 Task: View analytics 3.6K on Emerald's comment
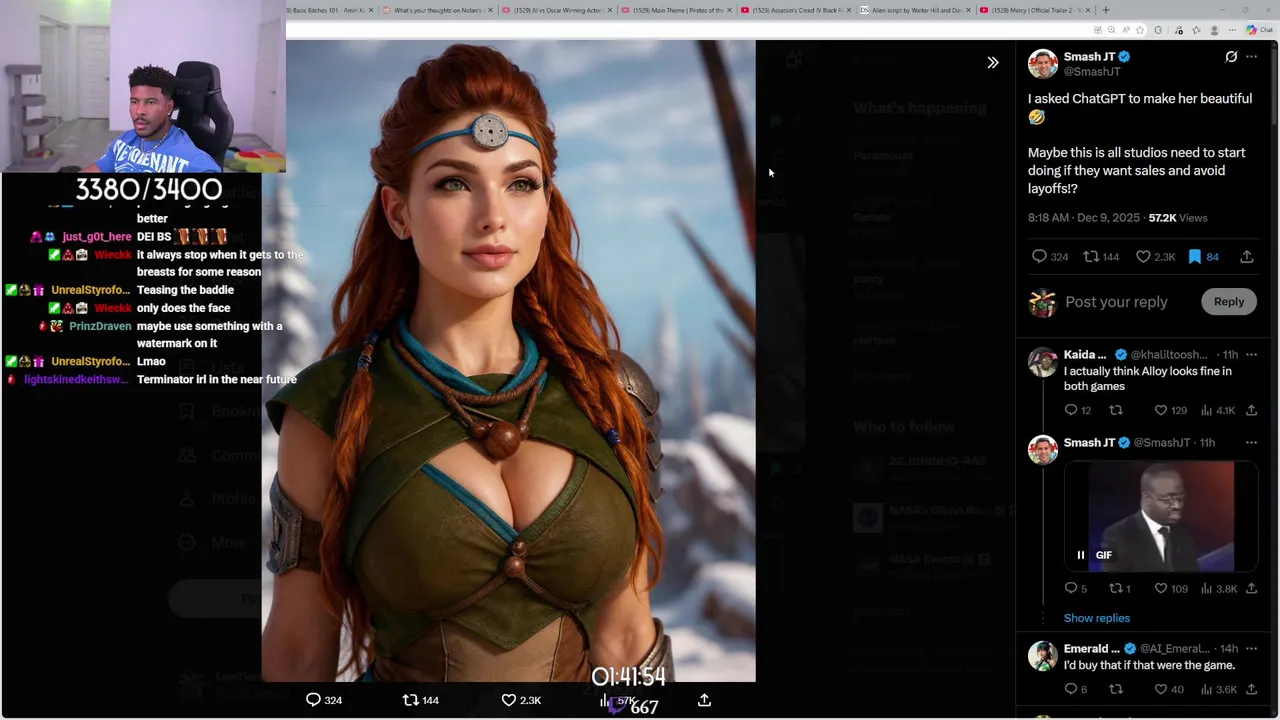[1218, 689]
